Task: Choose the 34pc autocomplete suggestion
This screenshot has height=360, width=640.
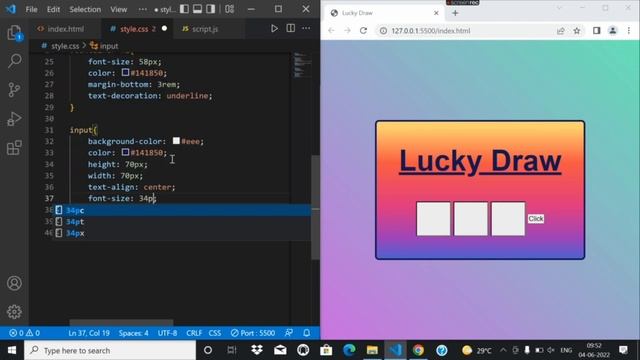Action: (183, 210)
